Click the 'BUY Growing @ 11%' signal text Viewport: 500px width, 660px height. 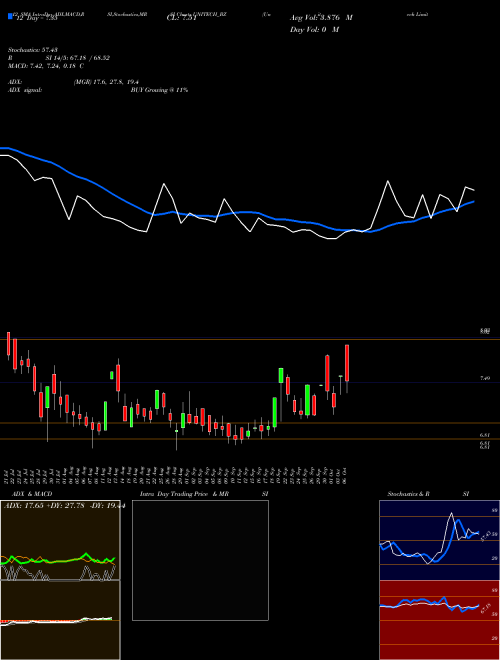[x=159, y=90]
